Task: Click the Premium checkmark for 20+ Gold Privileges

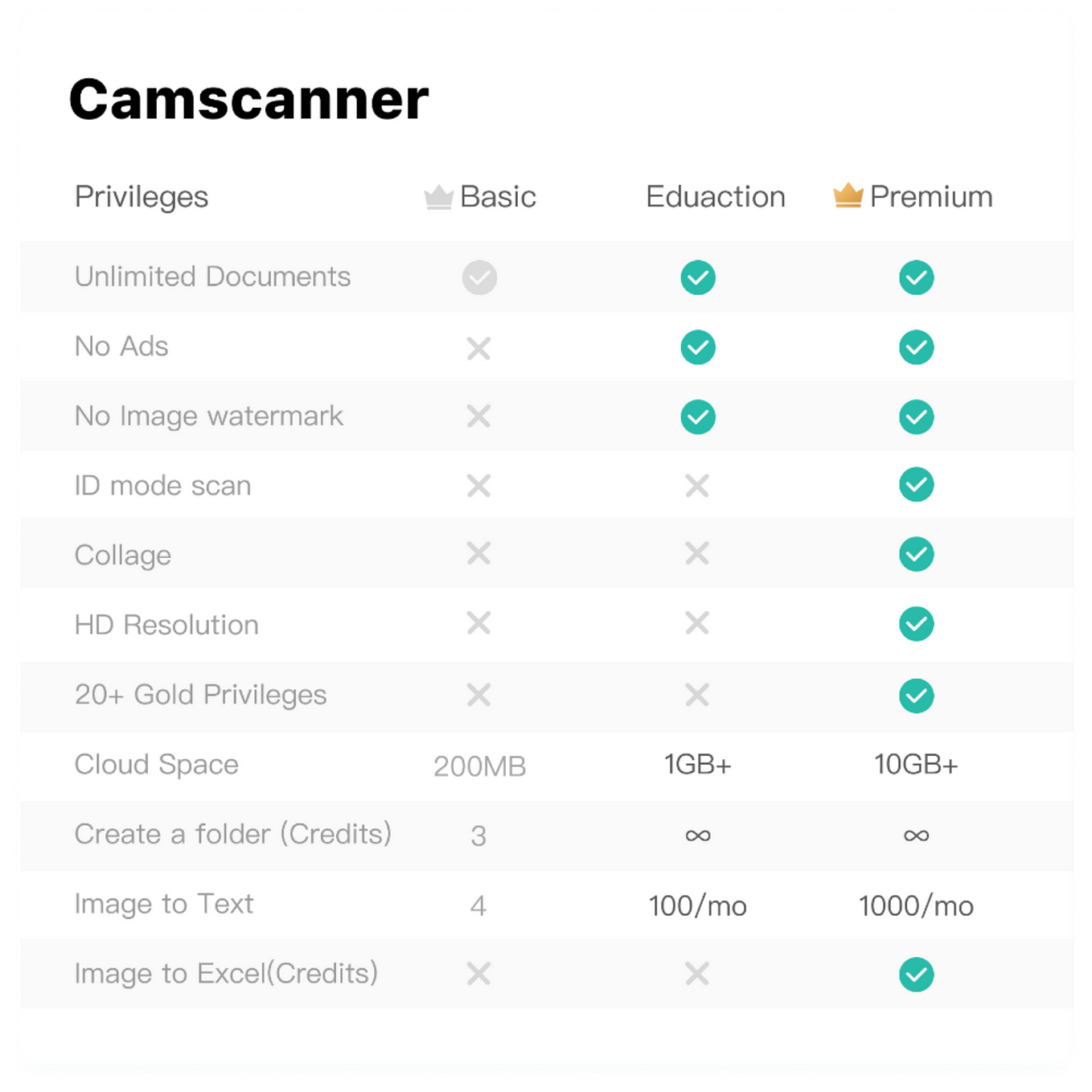Action: [x=917, y=696]
